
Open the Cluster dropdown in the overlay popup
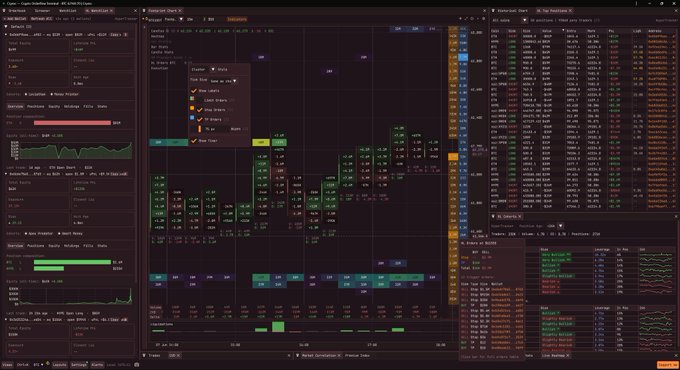coord(203,69)
